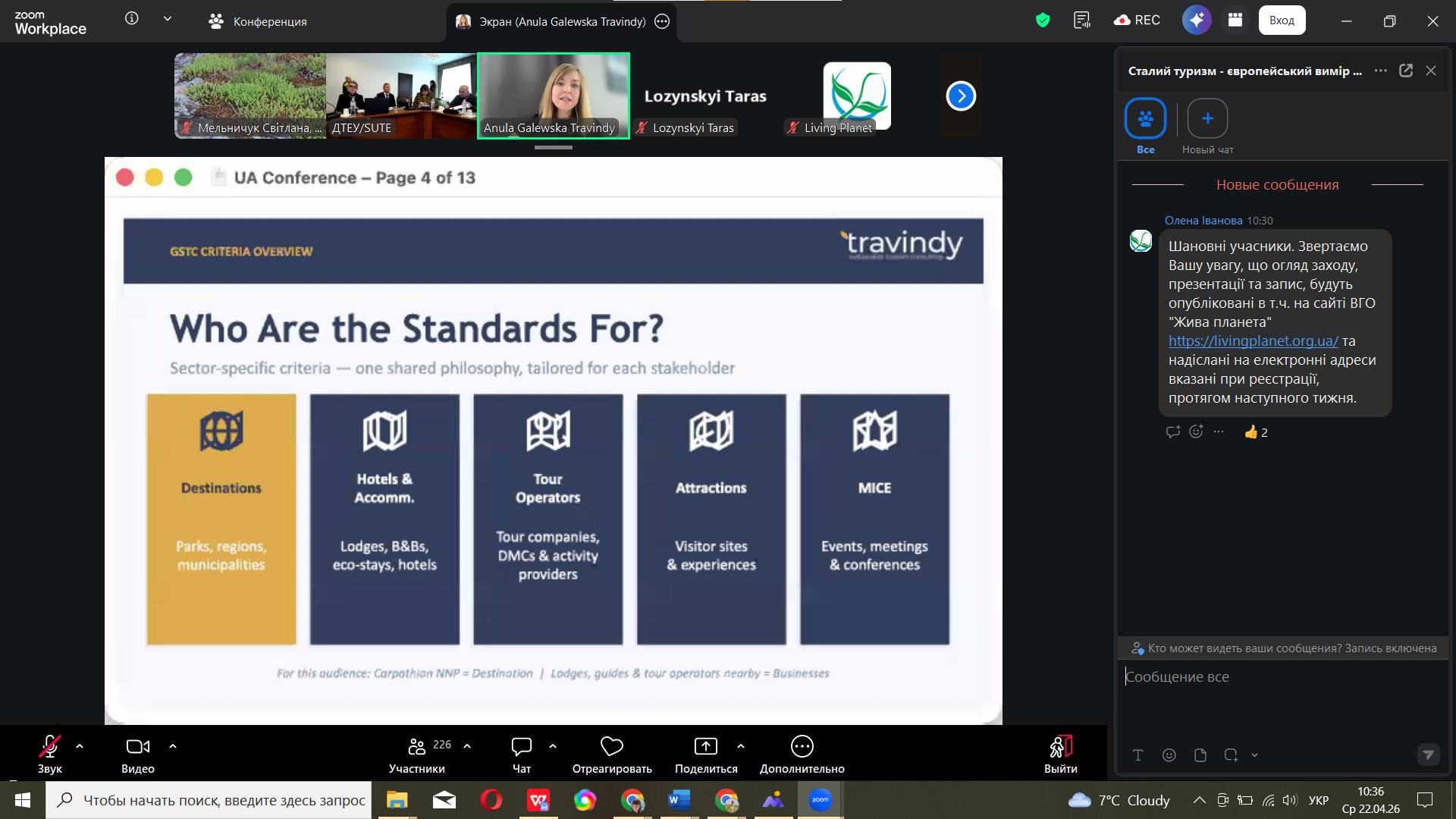The width and height of the screenshot is (1456, 819).
Task: Show next participants with blue arrow
Action: (x=961, y=96)
